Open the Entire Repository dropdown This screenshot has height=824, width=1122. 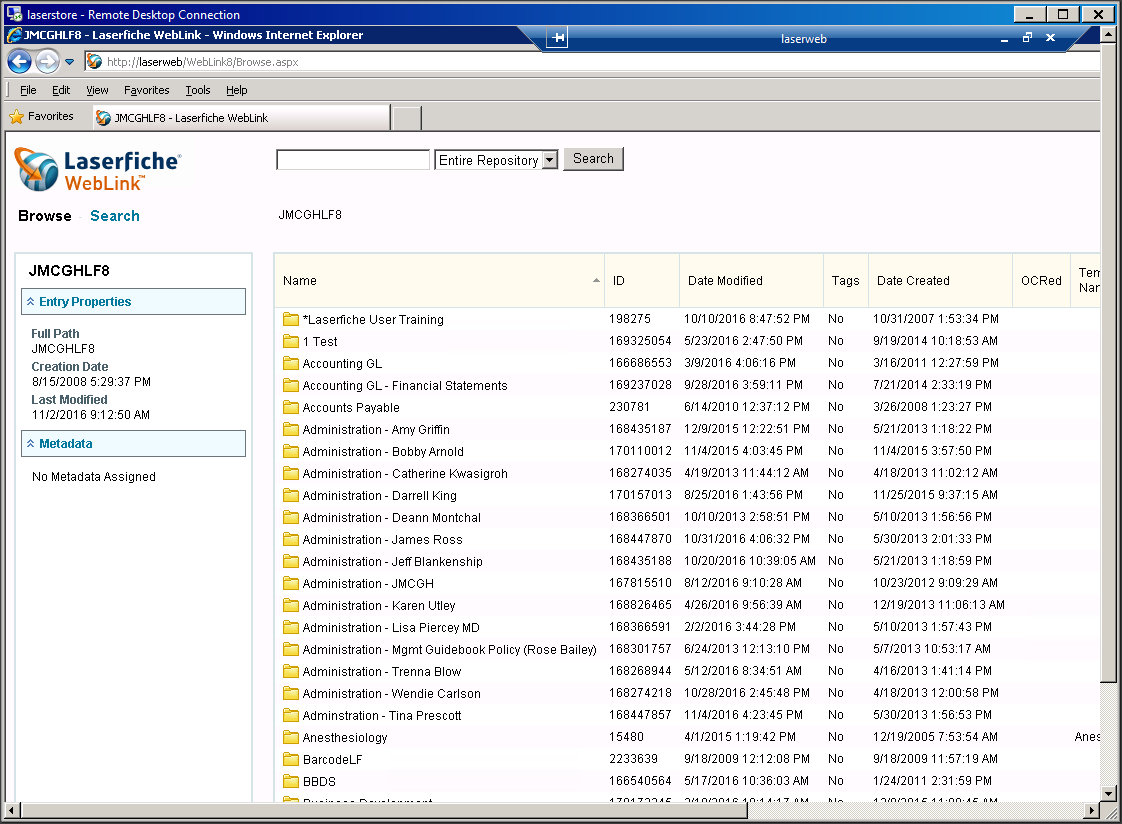point(549,160)
